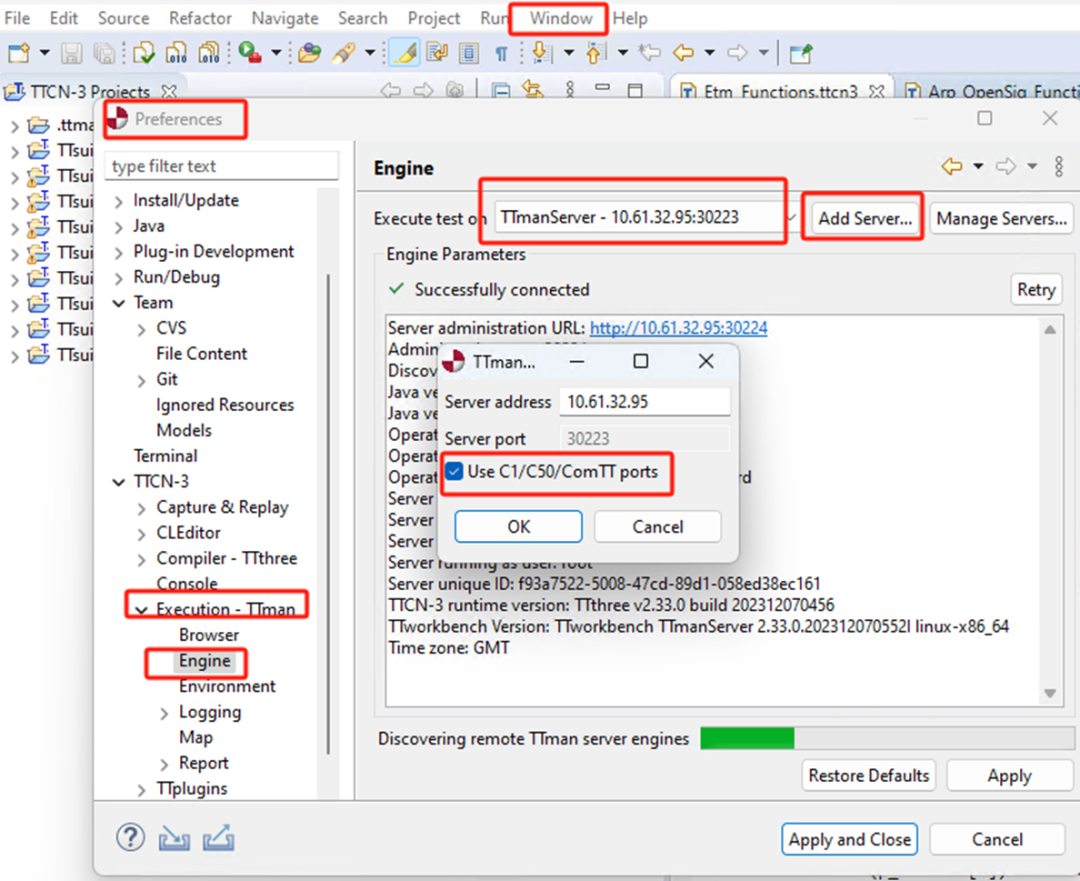This screenshot has width=1080, height=881.
Task: Click the Add Server... button
Action: pyautogui.click(x=864, y=218)
